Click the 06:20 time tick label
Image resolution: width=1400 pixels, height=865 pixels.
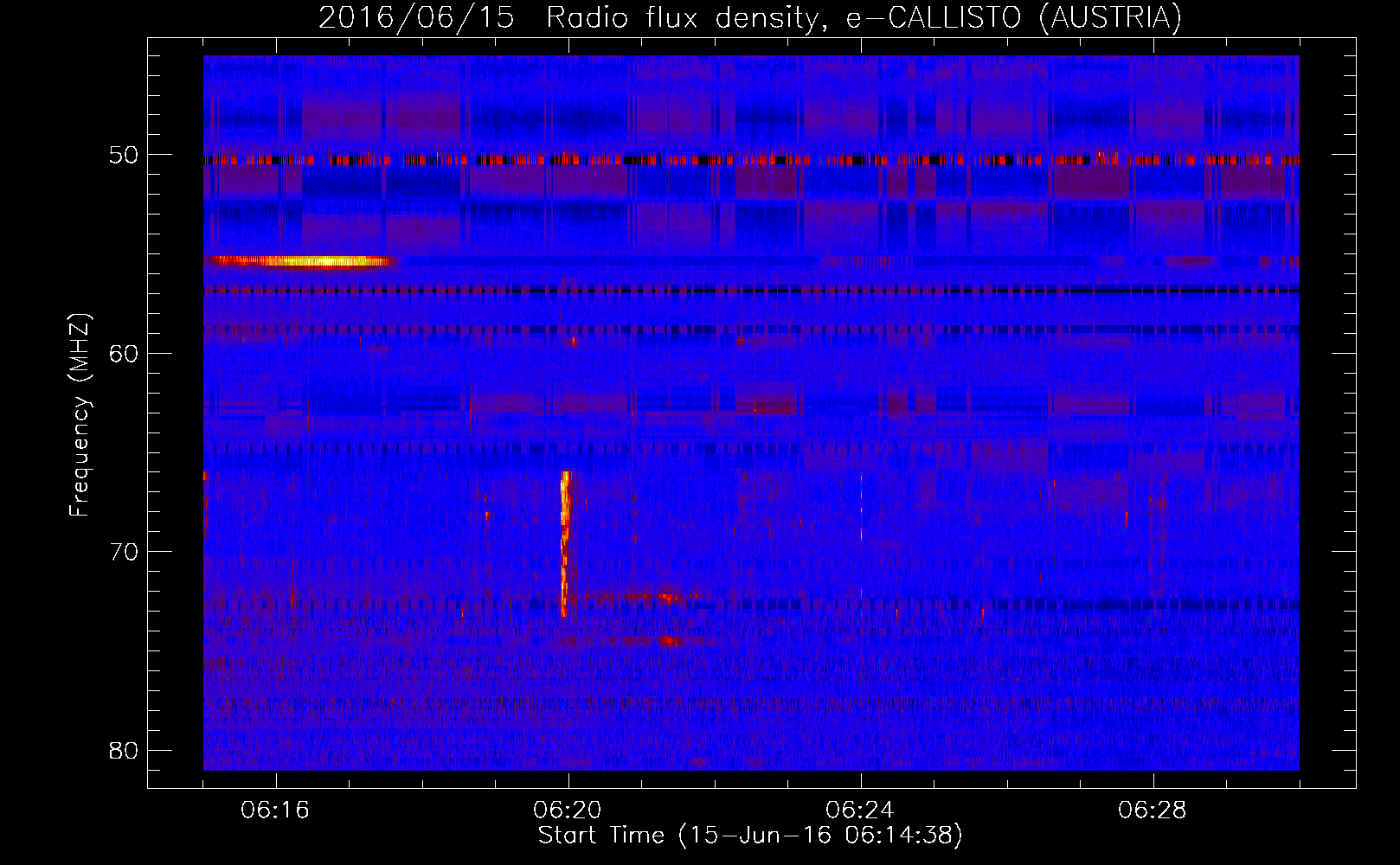click(568, 811)
